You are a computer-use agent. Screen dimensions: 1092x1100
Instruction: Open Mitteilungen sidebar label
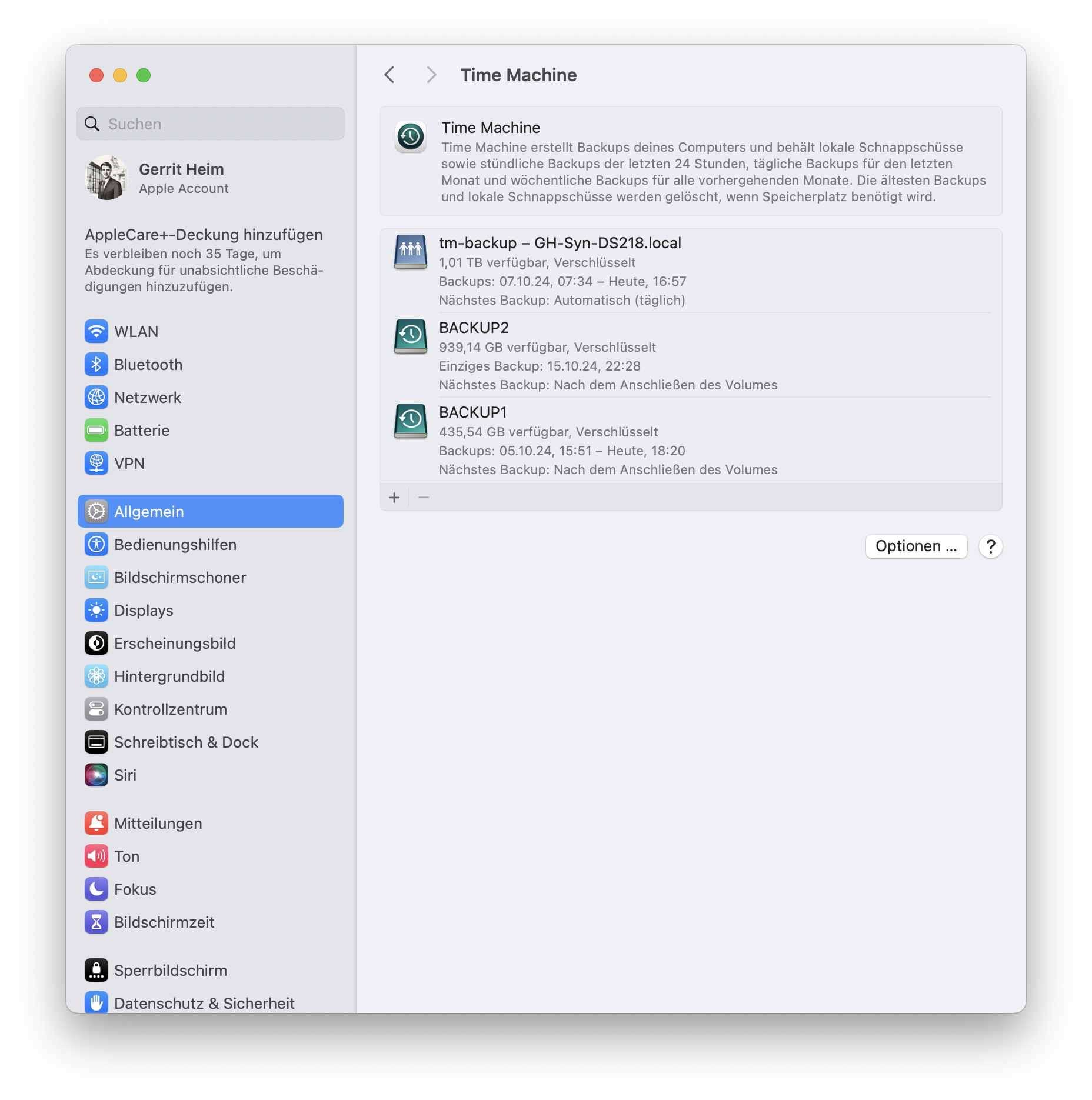click(158, 824)
